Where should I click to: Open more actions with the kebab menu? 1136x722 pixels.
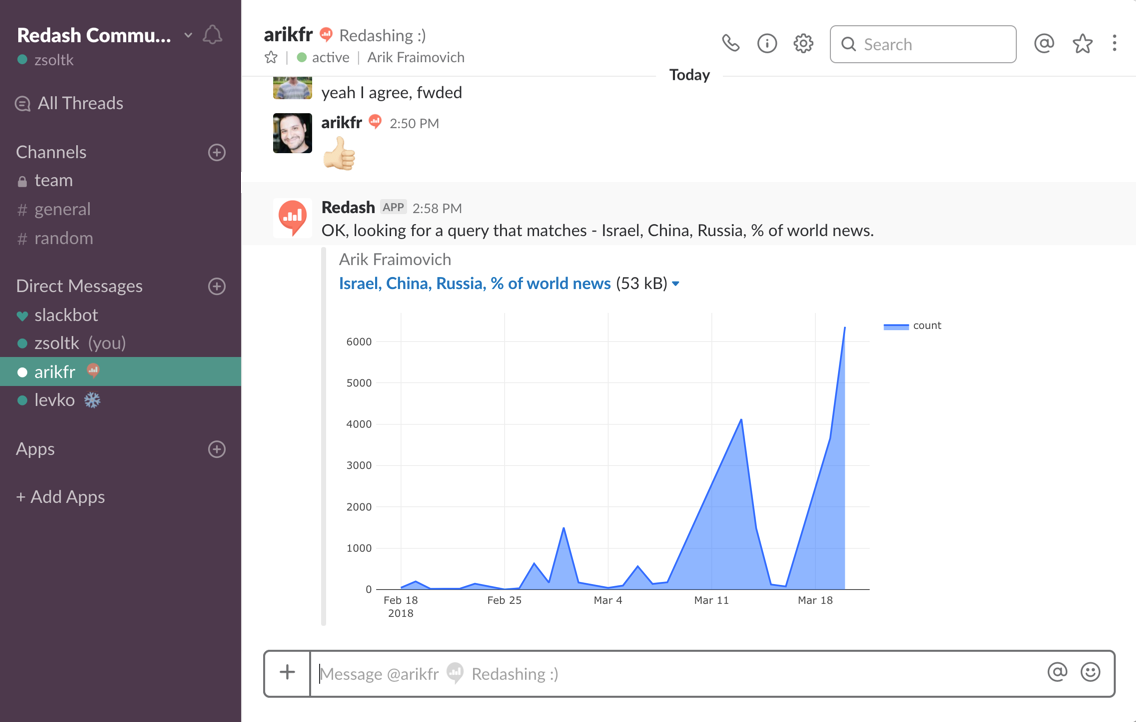(1115, 43)
